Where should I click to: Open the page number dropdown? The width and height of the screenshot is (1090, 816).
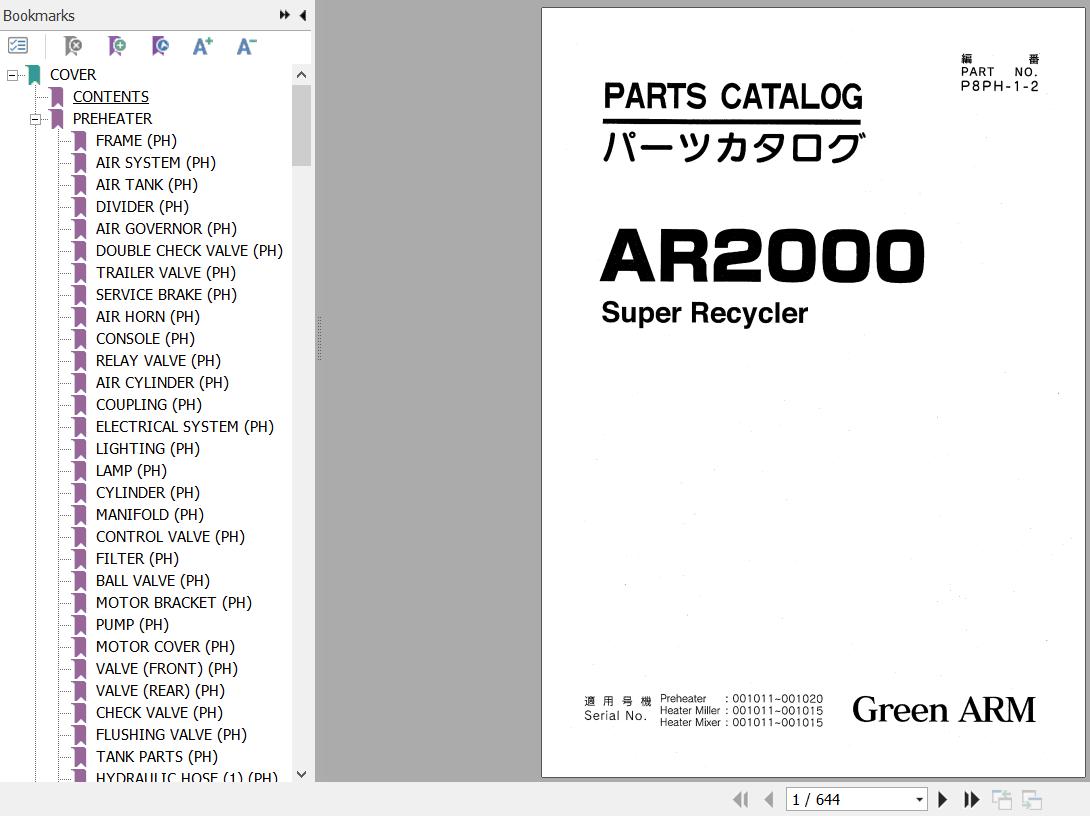[919, 799]
